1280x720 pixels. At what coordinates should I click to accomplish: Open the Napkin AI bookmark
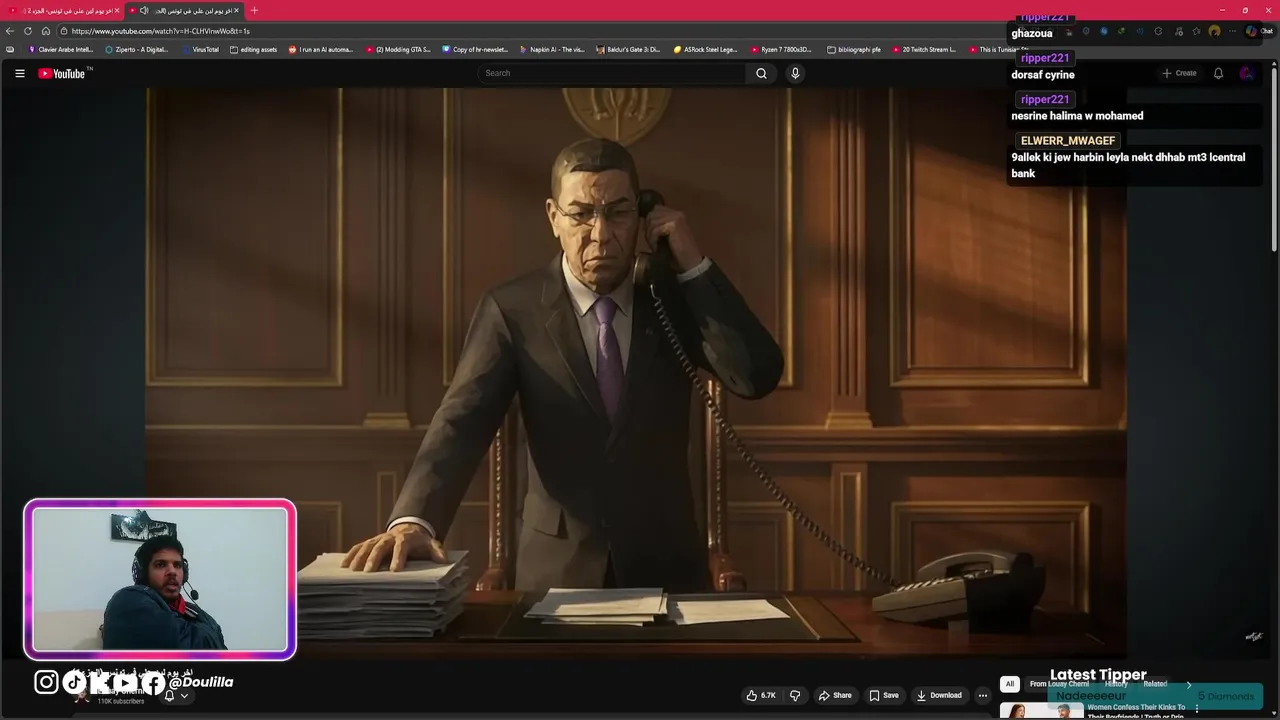[552, 49]
